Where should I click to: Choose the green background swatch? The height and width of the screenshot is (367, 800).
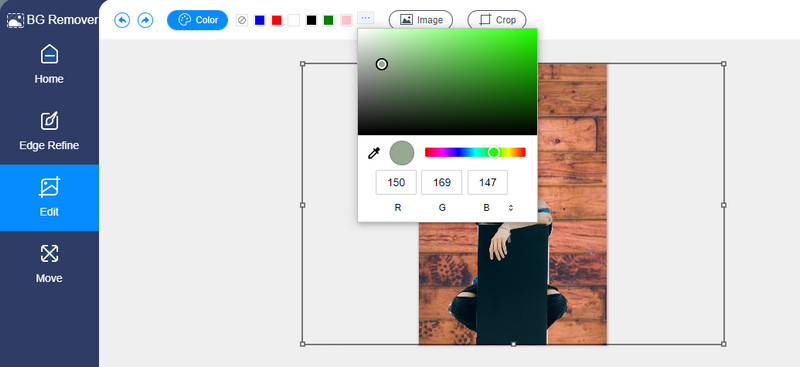click(x=329, y=20)
